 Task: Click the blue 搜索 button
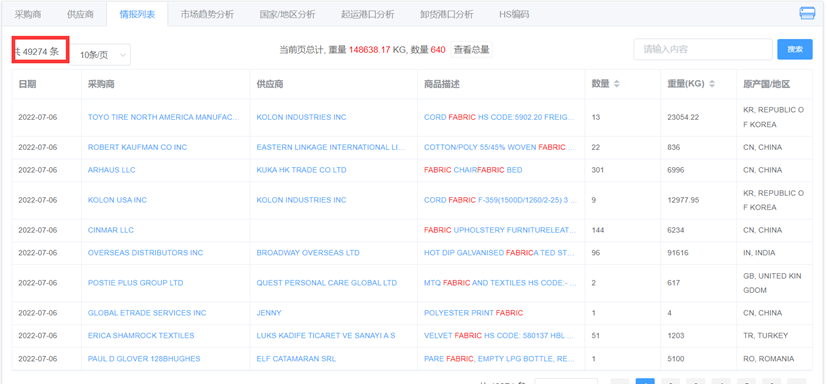tap(795, 49)
